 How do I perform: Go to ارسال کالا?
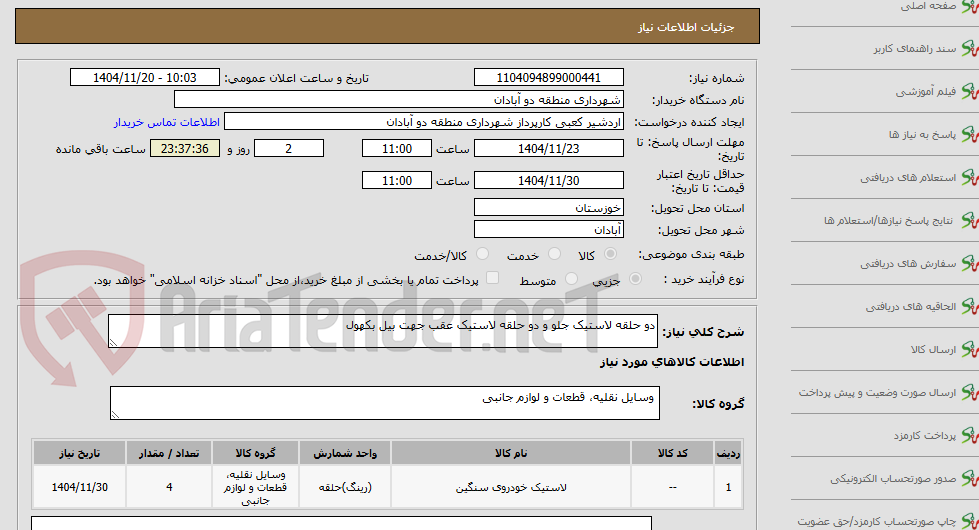pos(933,350)
